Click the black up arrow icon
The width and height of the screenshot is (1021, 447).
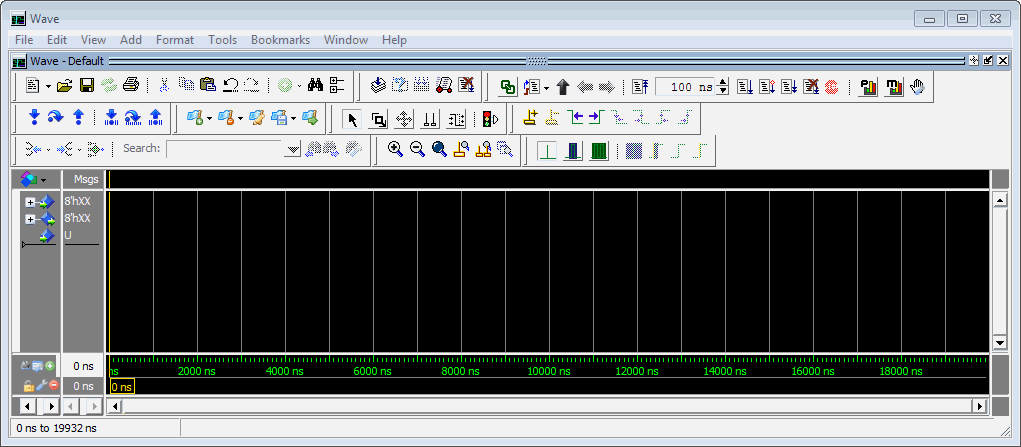pos(563,87)
